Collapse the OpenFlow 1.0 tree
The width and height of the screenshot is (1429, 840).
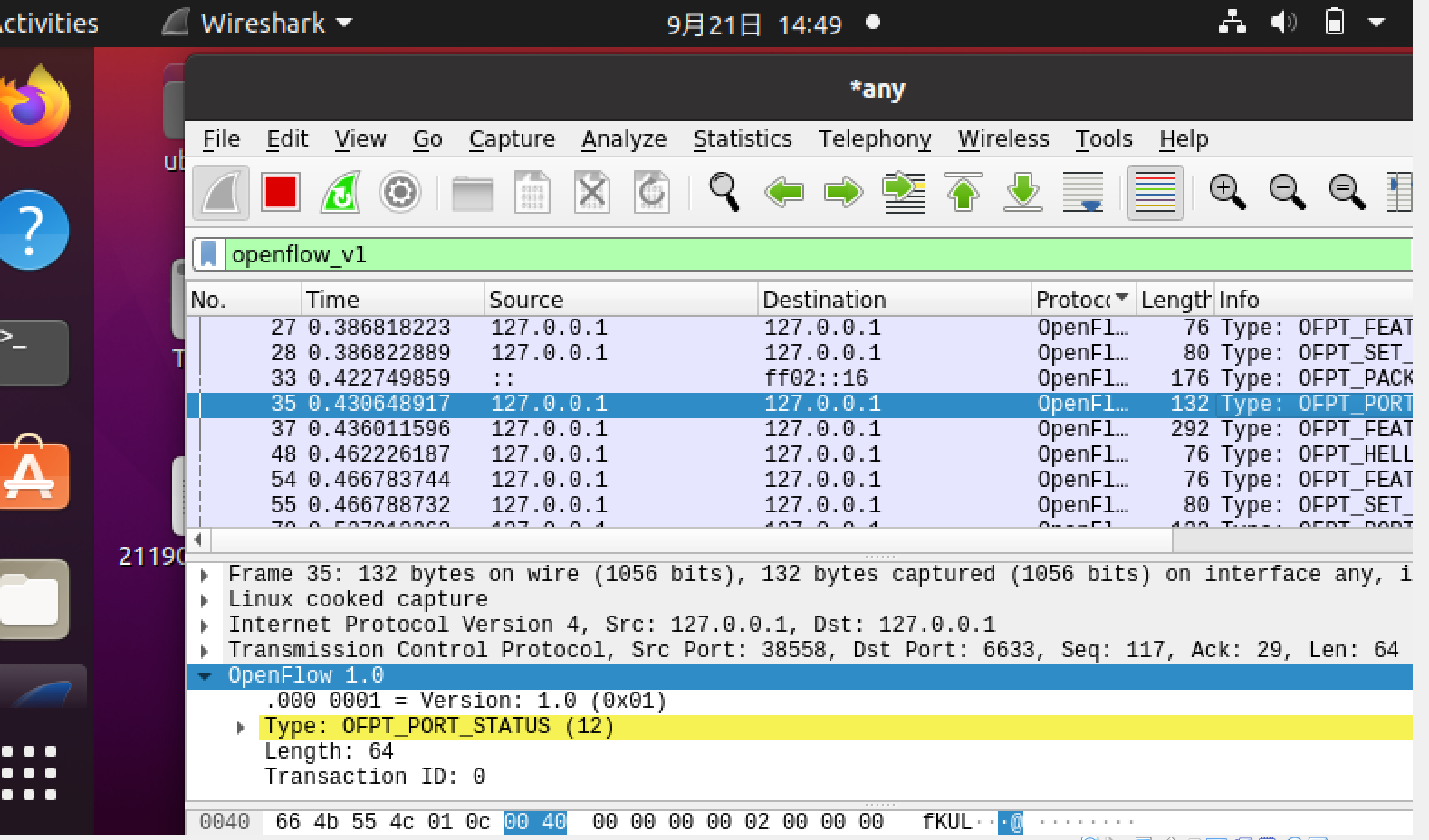(x=205, y=676)
